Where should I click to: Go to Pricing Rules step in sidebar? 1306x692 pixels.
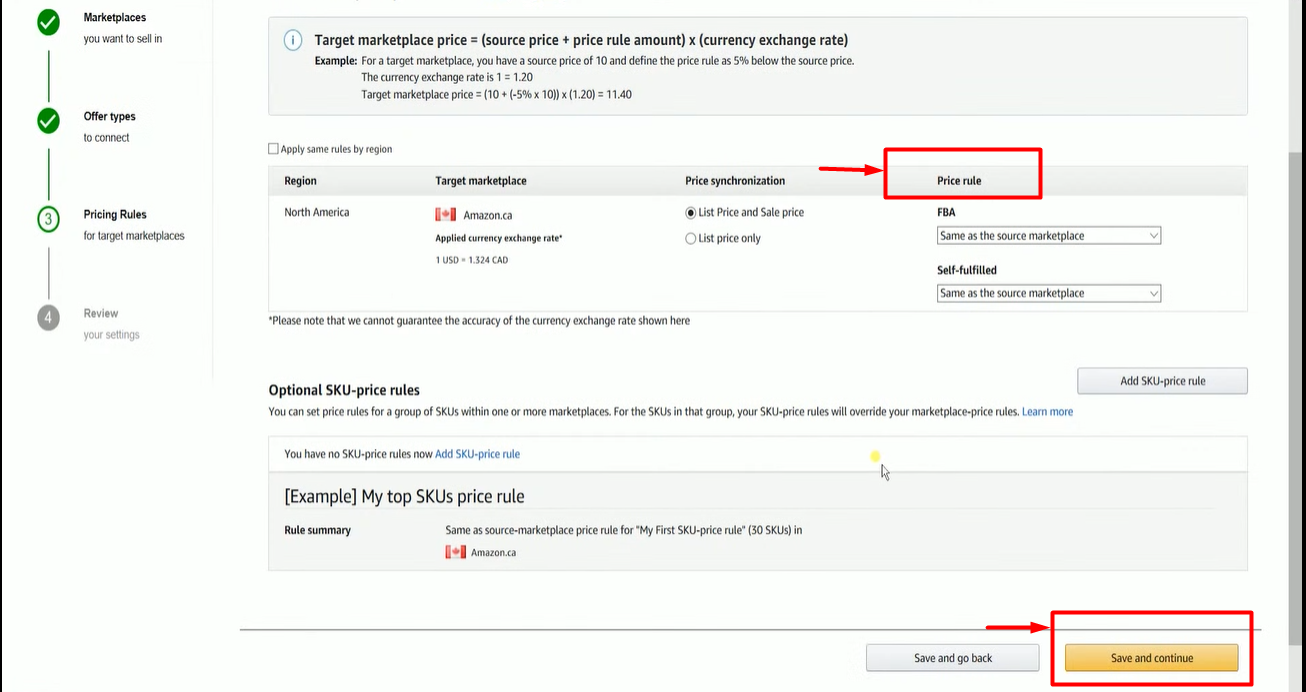(x=115, y=215)
